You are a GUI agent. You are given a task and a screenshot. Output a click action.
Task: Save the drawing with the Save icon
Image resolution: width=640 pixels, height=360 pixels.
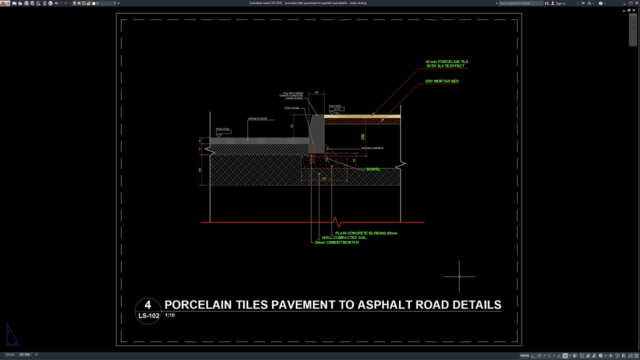point(27,3)
